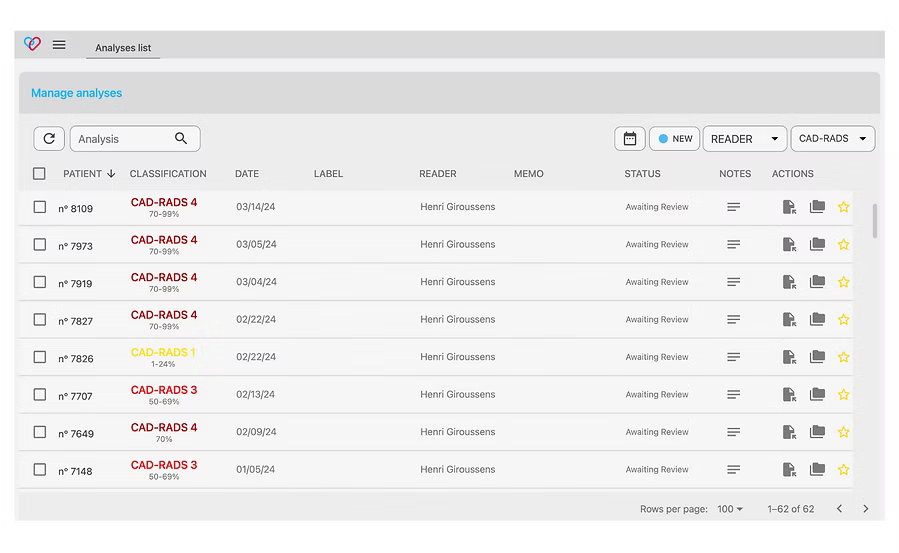Tick the checkbox for patient n° 7826
The width and height of the screenshot is (899, 553).
pyautogui.click(x=40, y=357)
